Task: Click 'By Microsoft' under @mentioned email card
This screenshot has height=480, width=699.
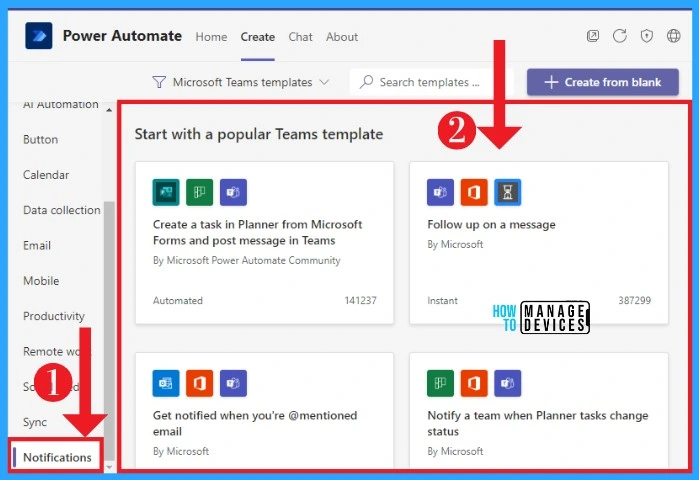Action: pos(181,451)
